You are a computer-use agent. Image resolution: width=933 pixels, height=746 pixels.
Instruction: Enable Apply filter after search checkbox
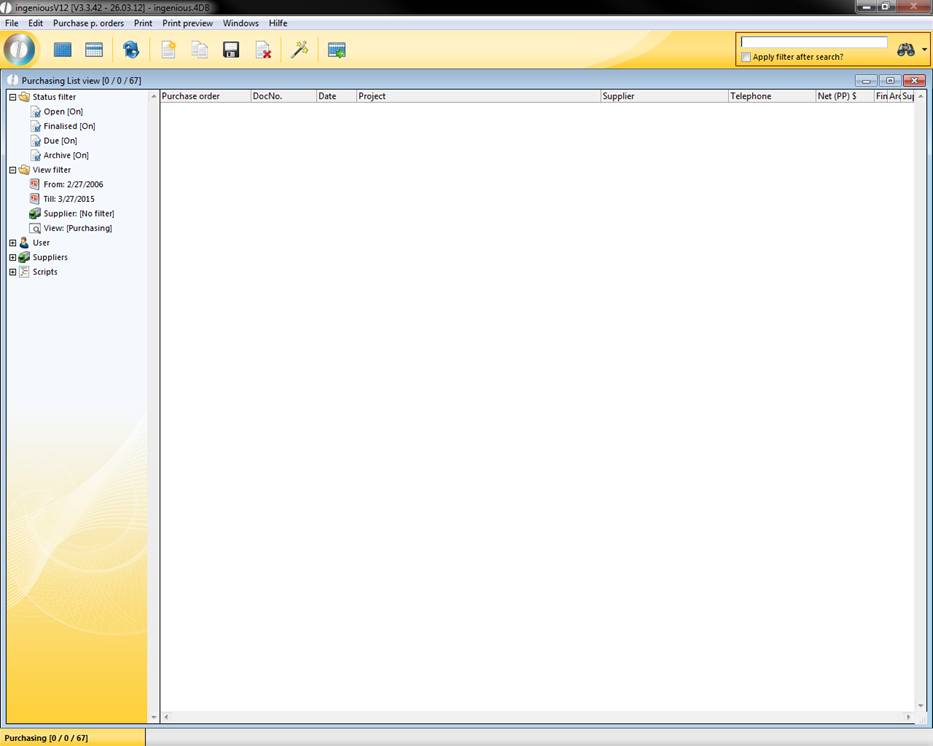point(746,57)
